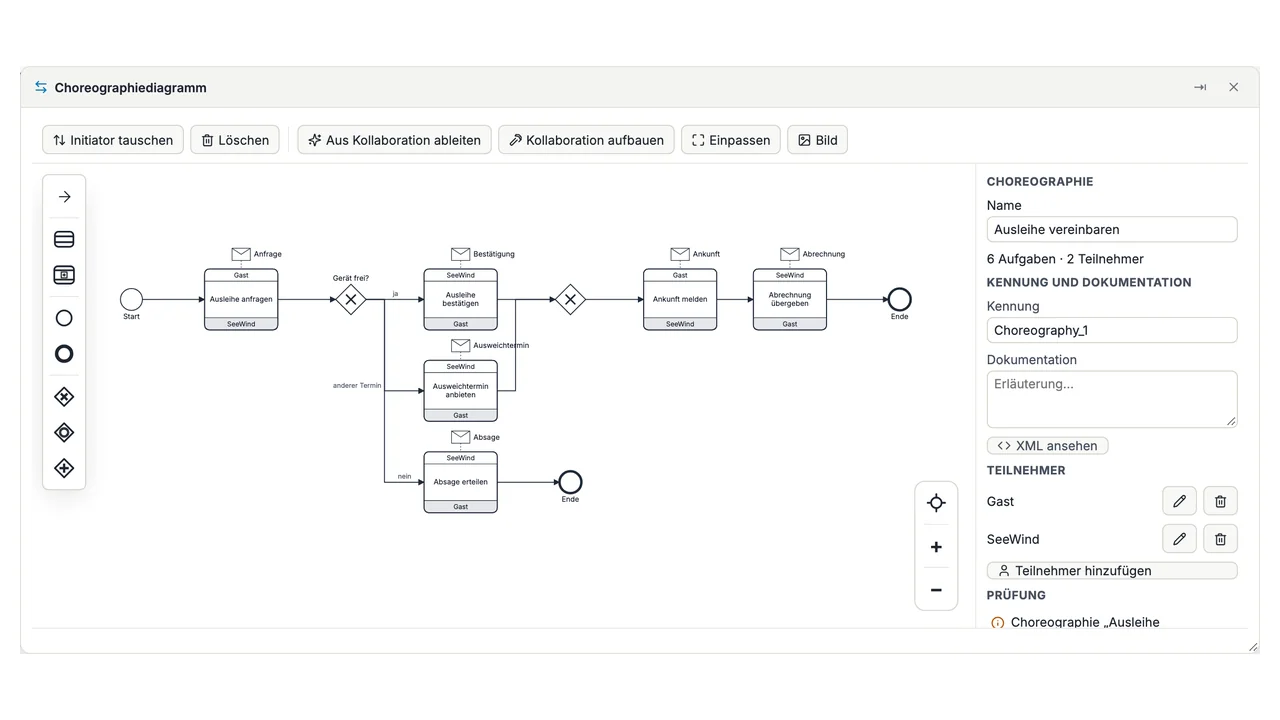
Task: Select the 'Absage erteilen' choreography task
Action: click(460, 482)
